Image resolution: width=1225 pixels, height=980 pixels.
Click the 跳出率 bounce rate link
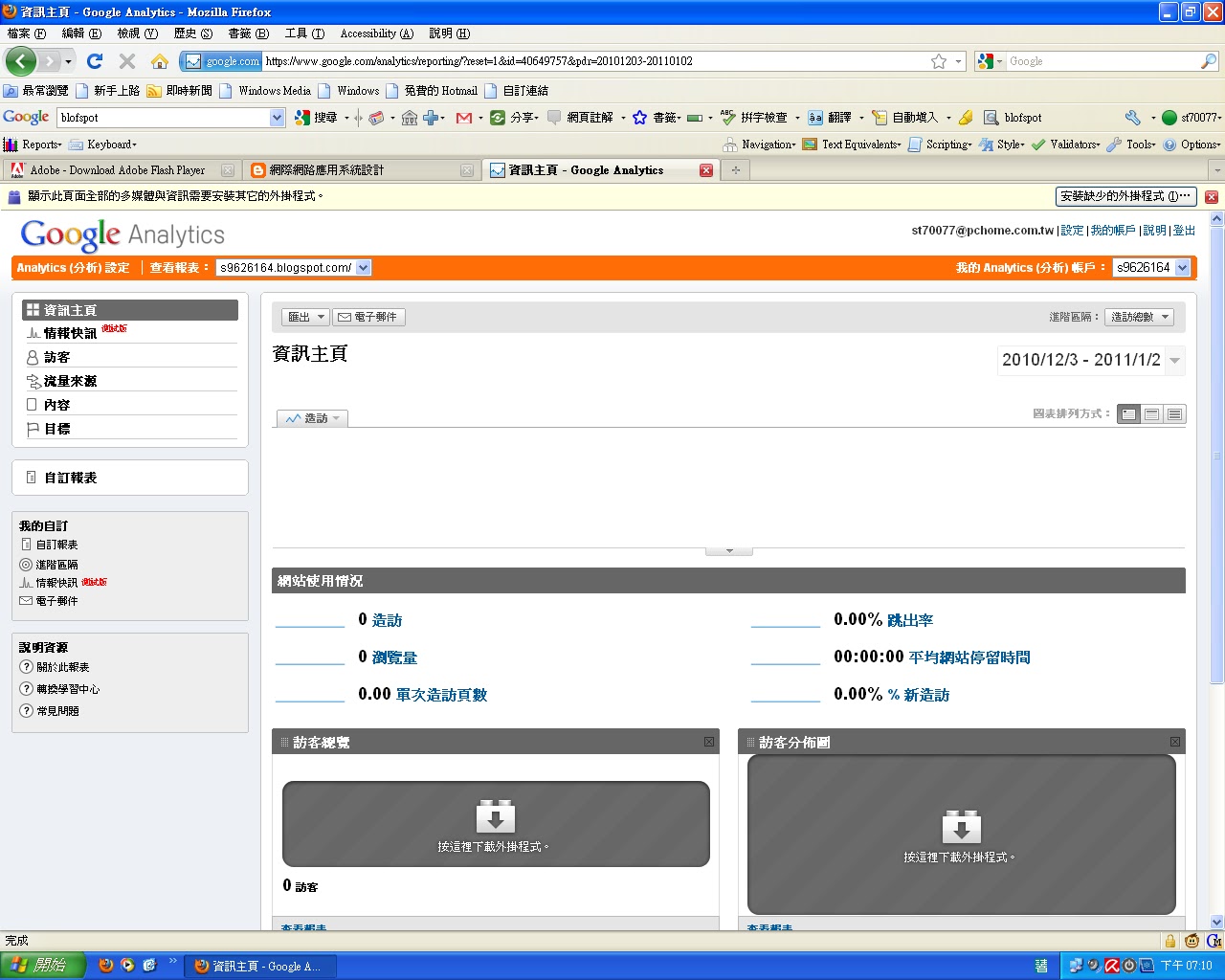910,620
